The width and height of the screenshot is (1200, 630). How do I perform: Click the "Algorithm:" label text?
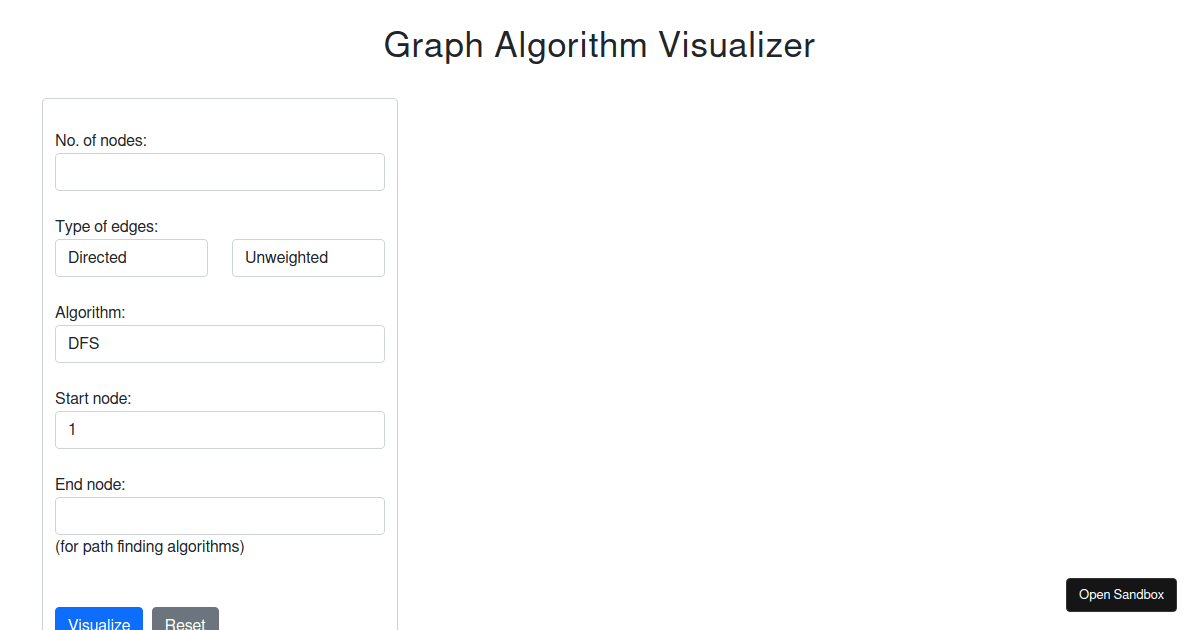point(90,312)
